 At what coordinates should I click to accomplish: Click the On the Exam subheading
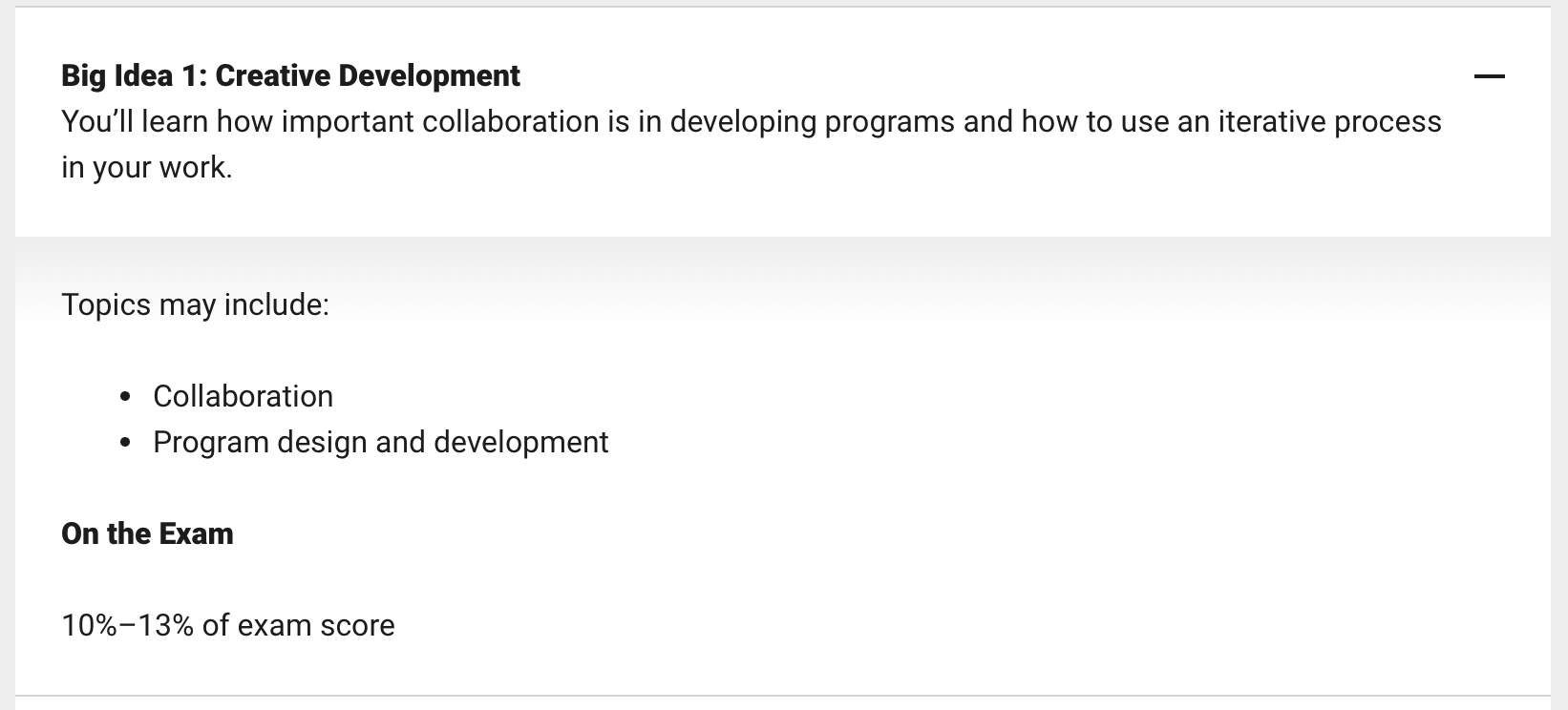147,533
